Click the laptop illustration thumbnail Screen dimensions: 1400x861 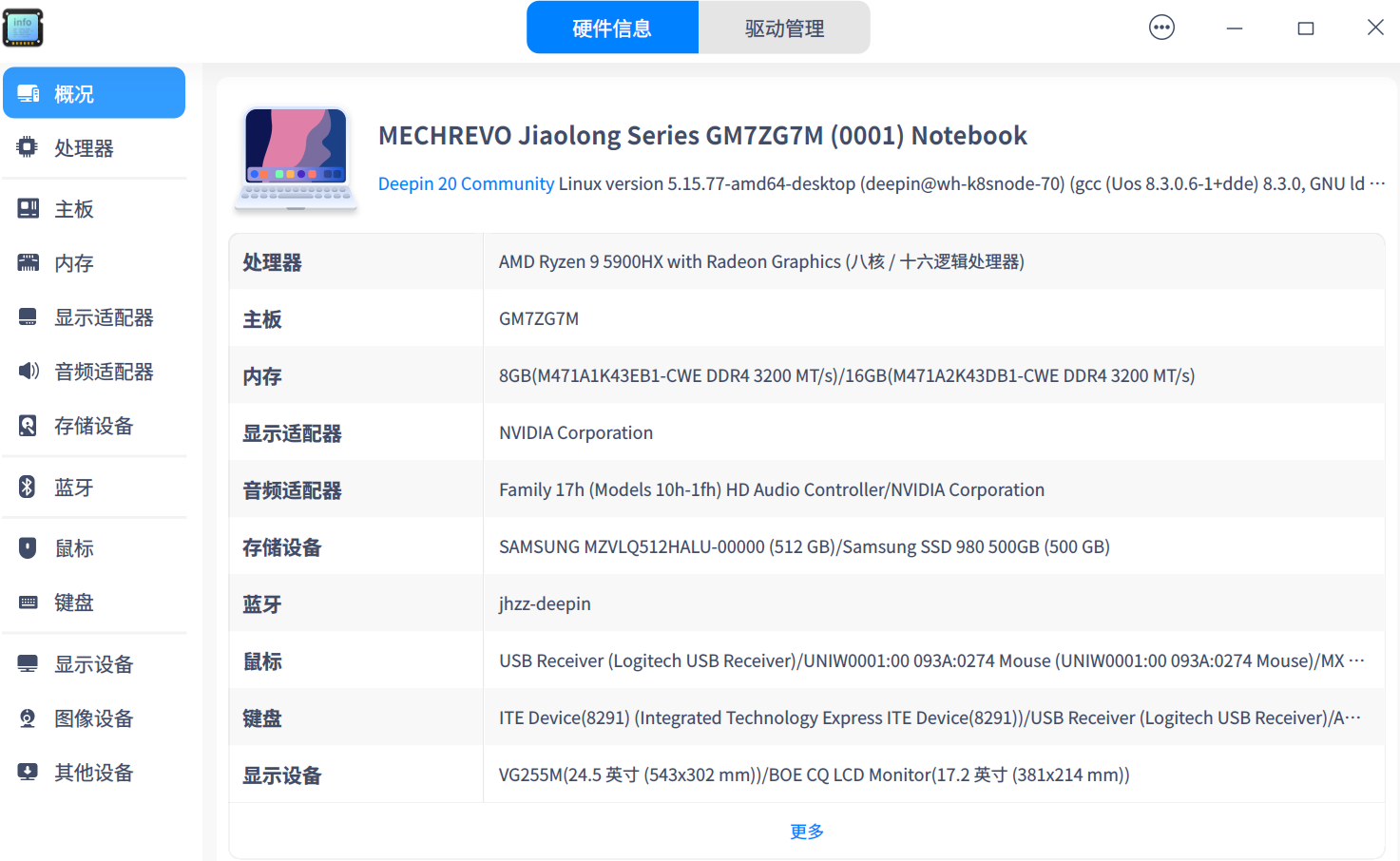tap(297, 159)
